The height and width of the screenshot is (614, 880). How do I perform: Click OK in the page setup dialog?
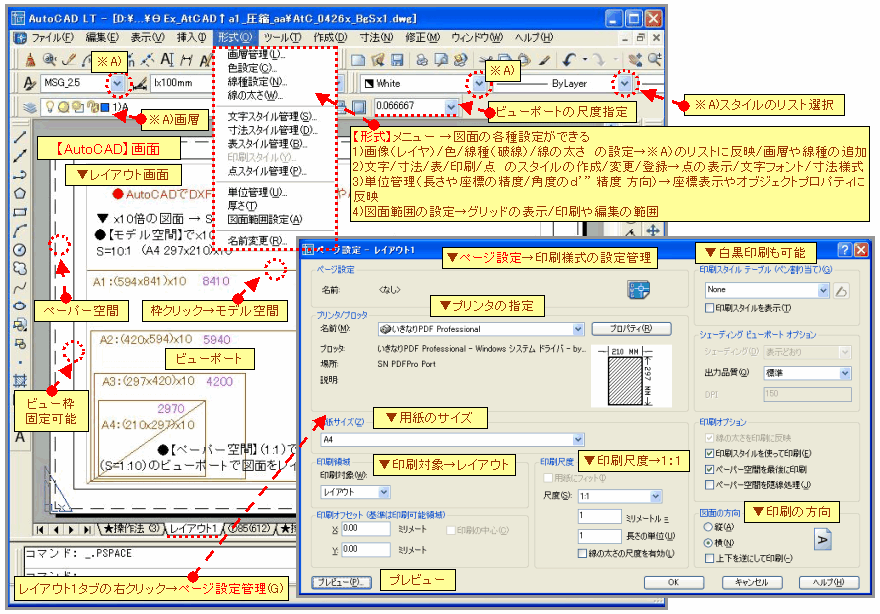[673, 583]
